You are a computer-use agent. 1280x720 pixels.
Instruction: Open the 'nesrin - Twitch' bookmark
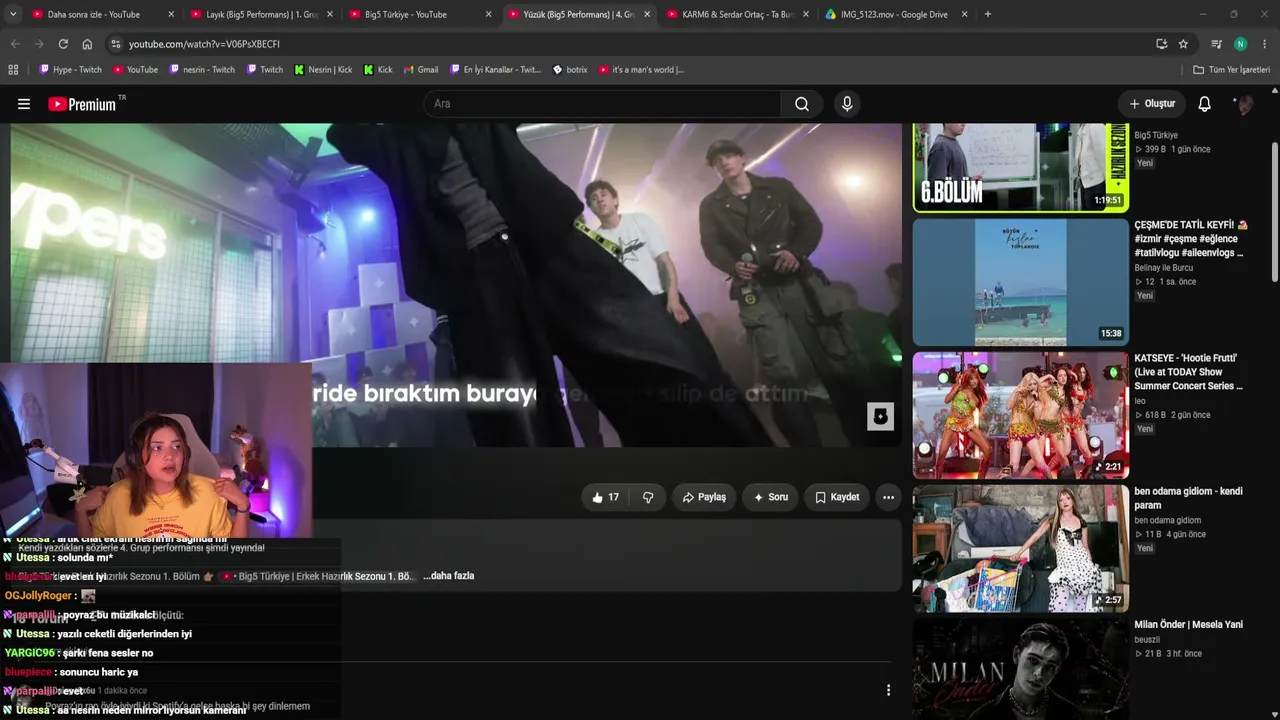pos(202,70)
